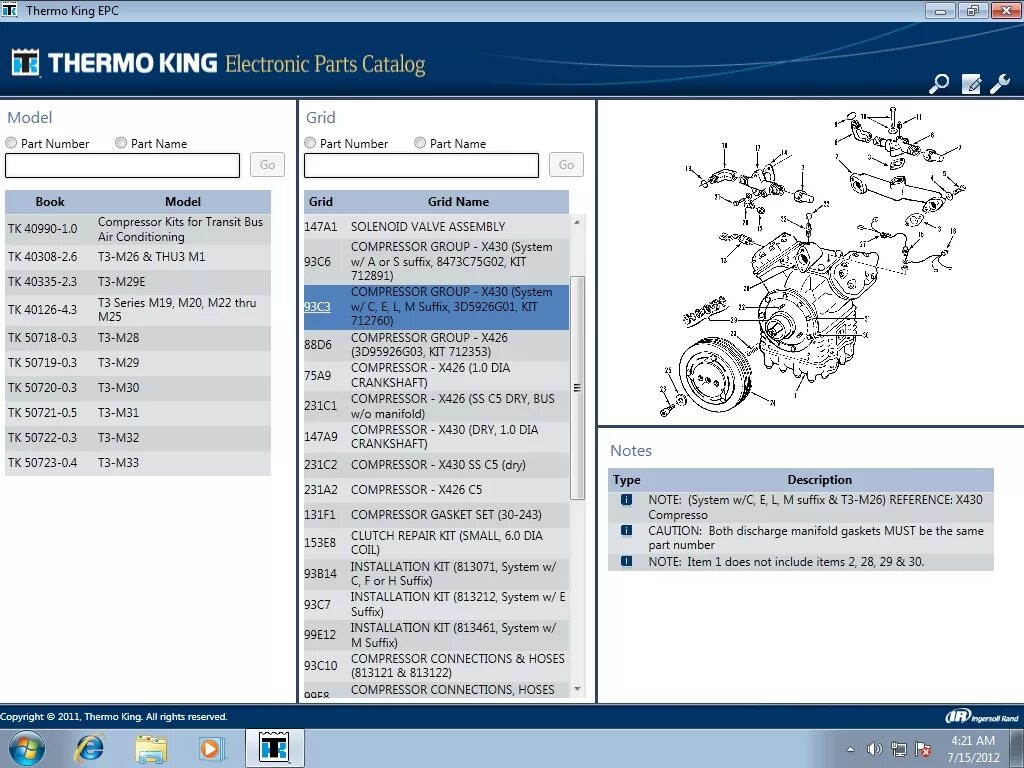Select grid 147A9 Compressor X430 DRY row
The height and width of the screenshot is (768, 1024).
pos(436,437)
